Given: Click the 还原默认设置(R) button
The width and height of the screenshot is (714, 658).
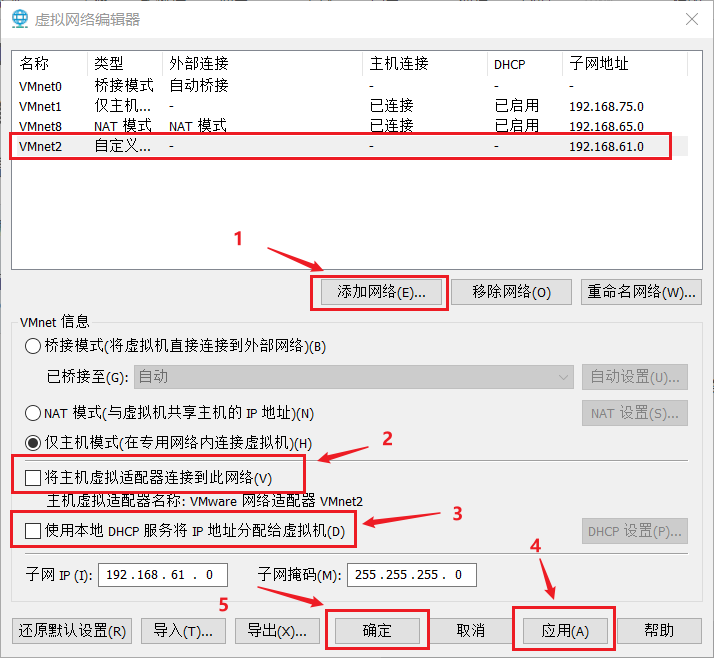Looking at the screenshot, I should point(72,631).
